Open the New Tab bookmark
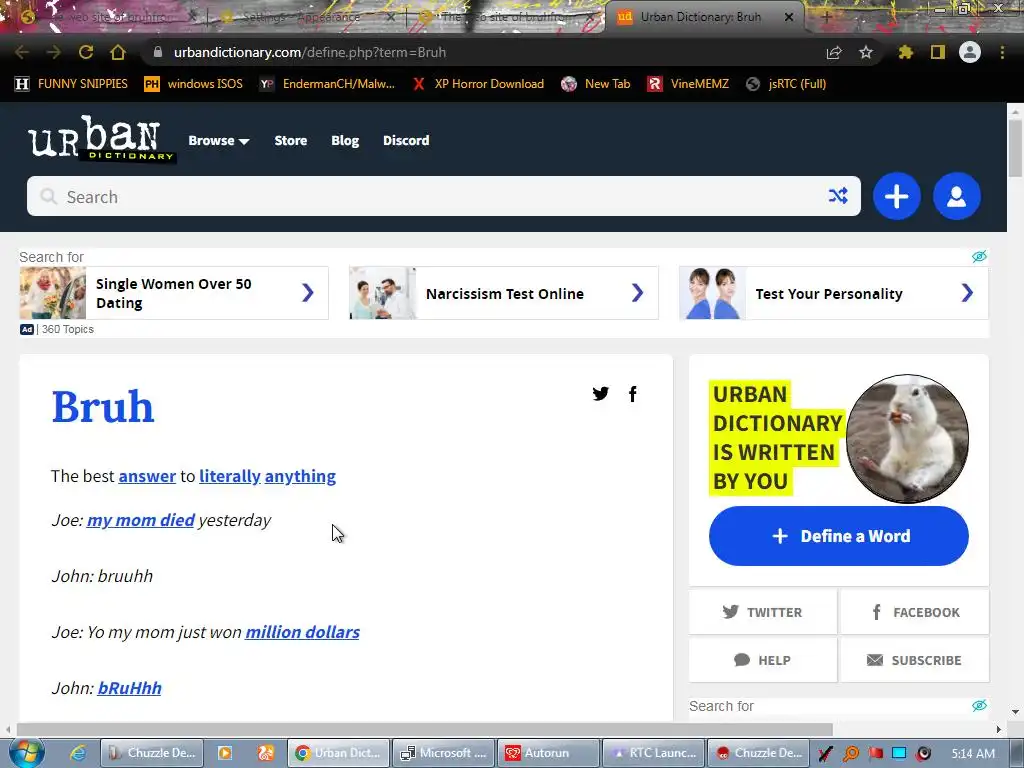This screenshot has height=768, width=1024. coord(596,84)
